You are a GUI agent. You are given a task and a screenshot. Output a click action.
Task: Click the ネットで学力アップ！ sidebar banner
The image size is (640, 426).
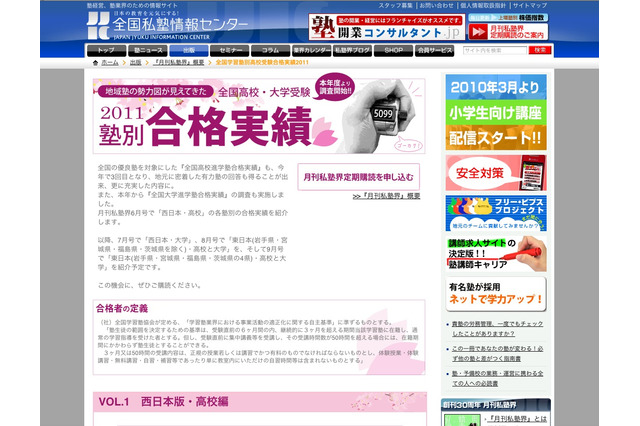(x=496, y=294)
